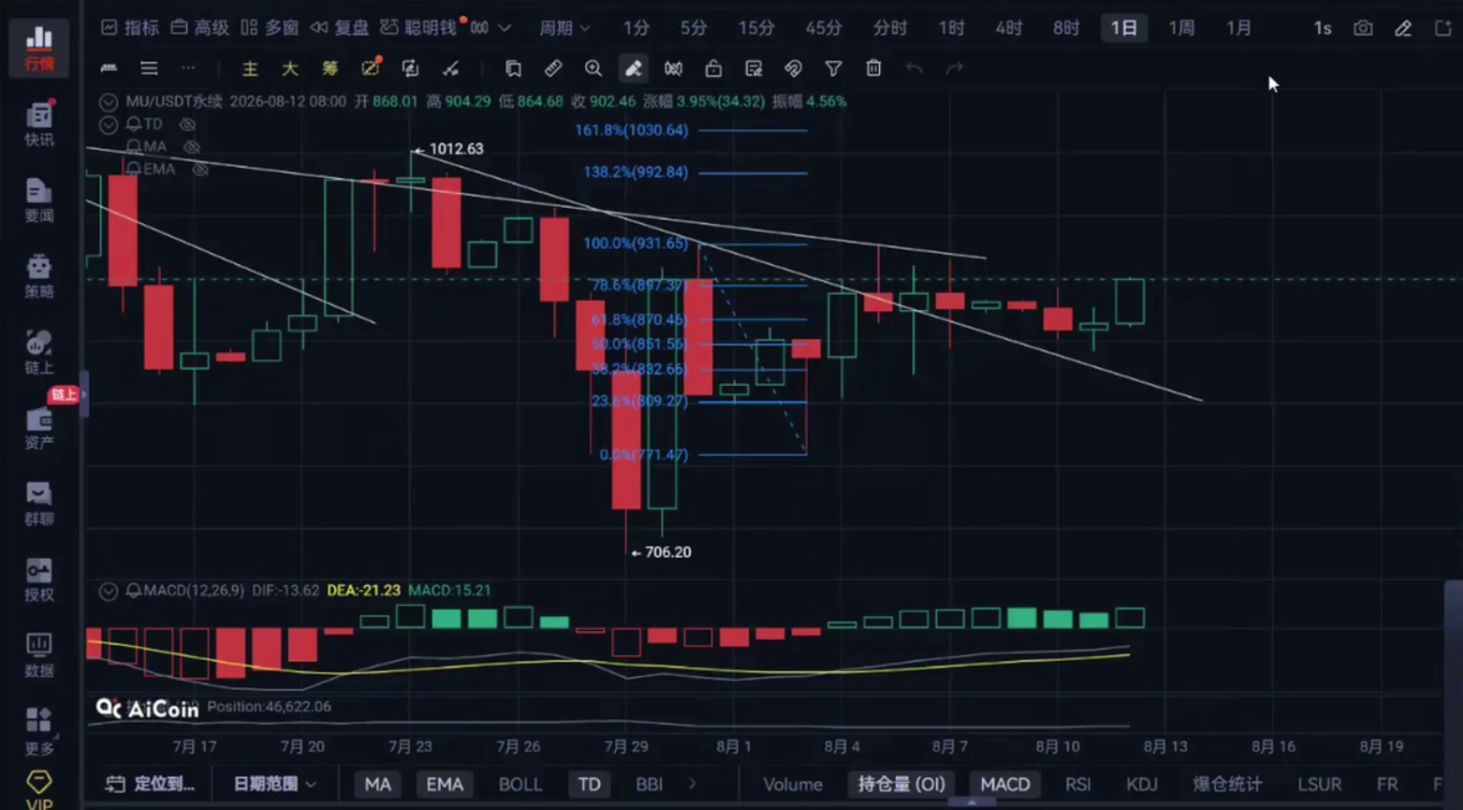This screenshot has width=1463, height=810.
Task: Open the filter funnel icon
Action: [x=833, y=68]
